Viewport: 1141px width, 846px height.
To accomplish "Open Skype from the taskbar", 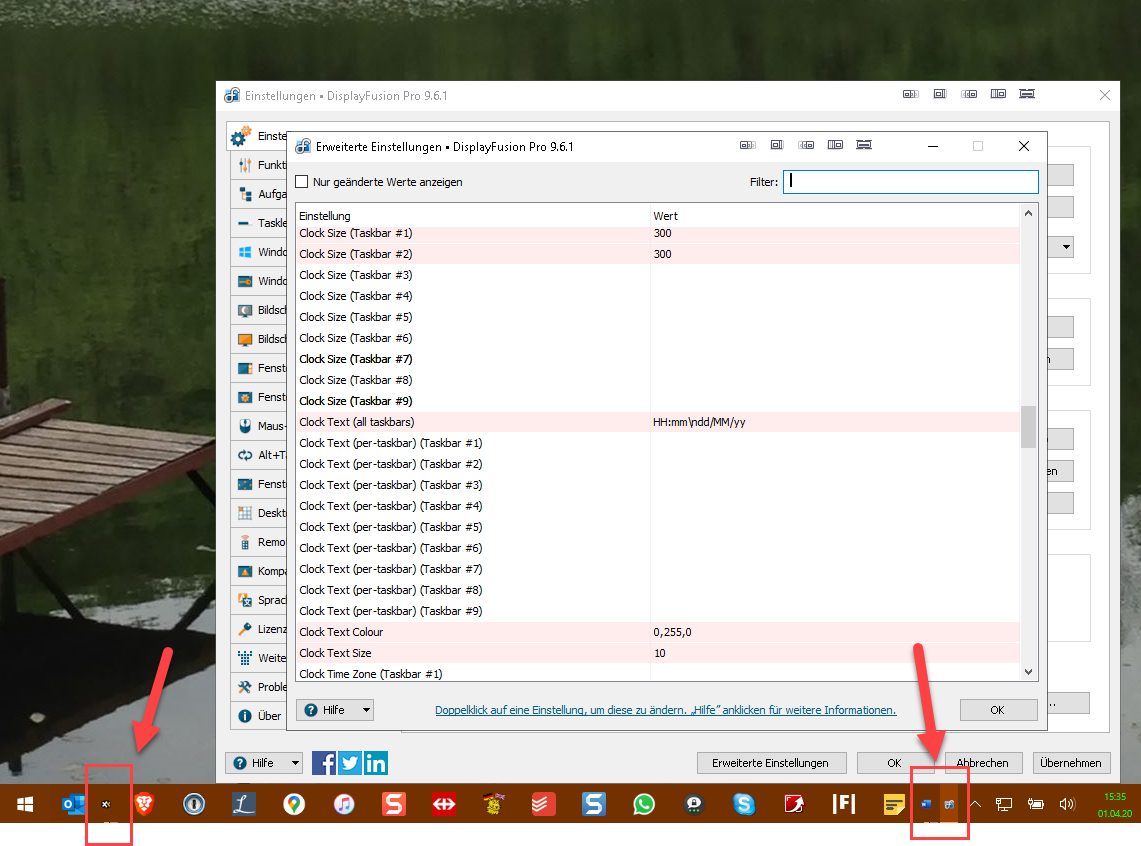I will (743, 804).
